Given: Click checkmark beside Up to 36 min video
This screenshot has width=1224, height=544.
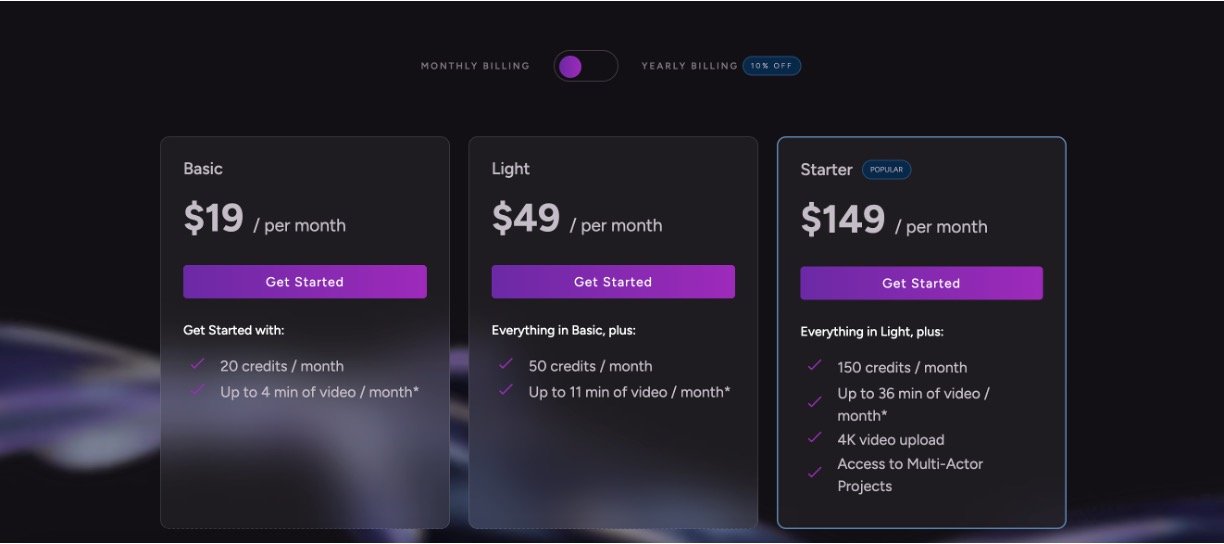Looking at the screenshot, I should 814,403.
